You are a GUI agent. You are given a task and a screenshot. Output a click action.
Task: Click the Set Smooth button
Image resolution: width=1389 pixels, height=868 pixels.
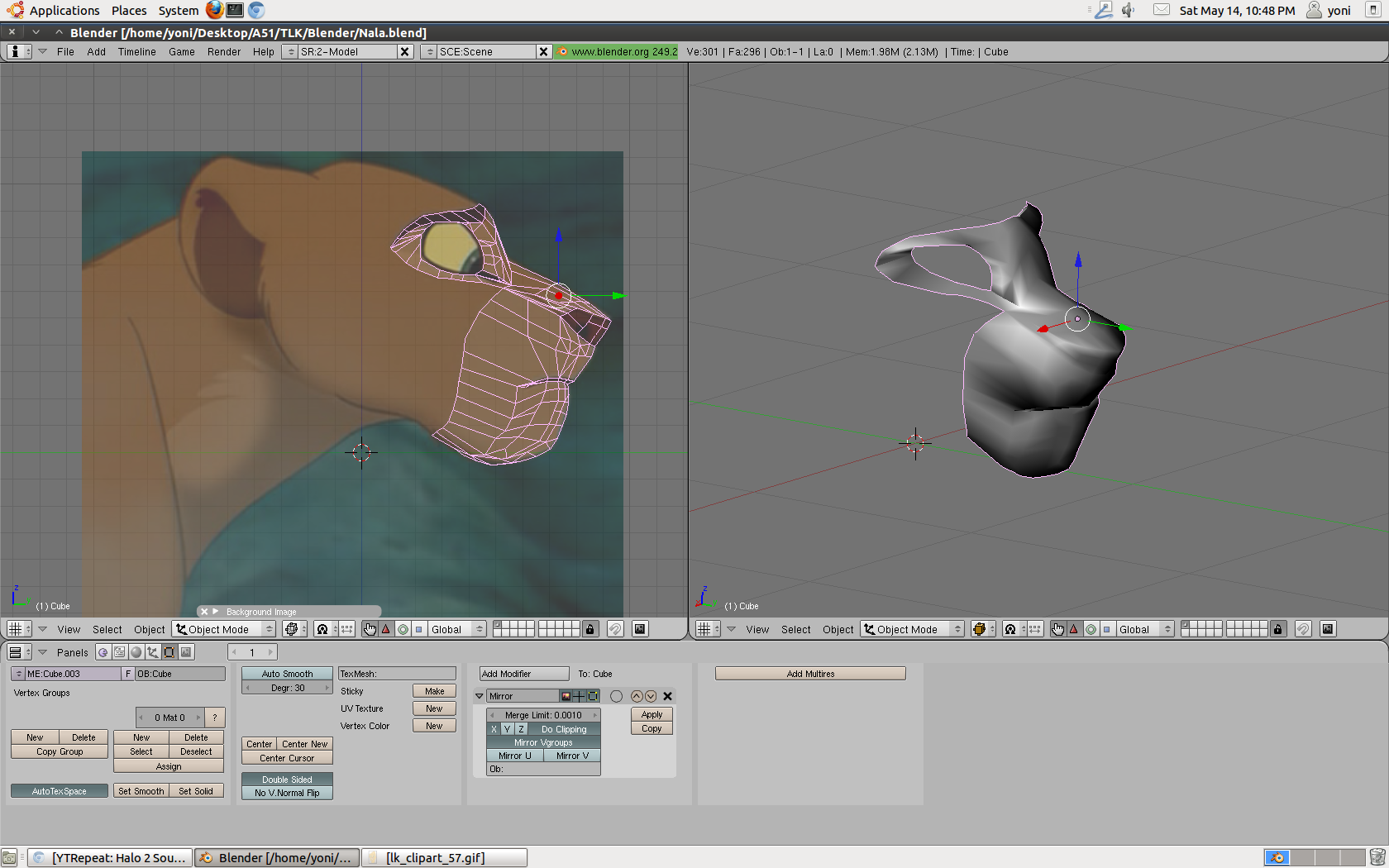(x=141, y=791)
